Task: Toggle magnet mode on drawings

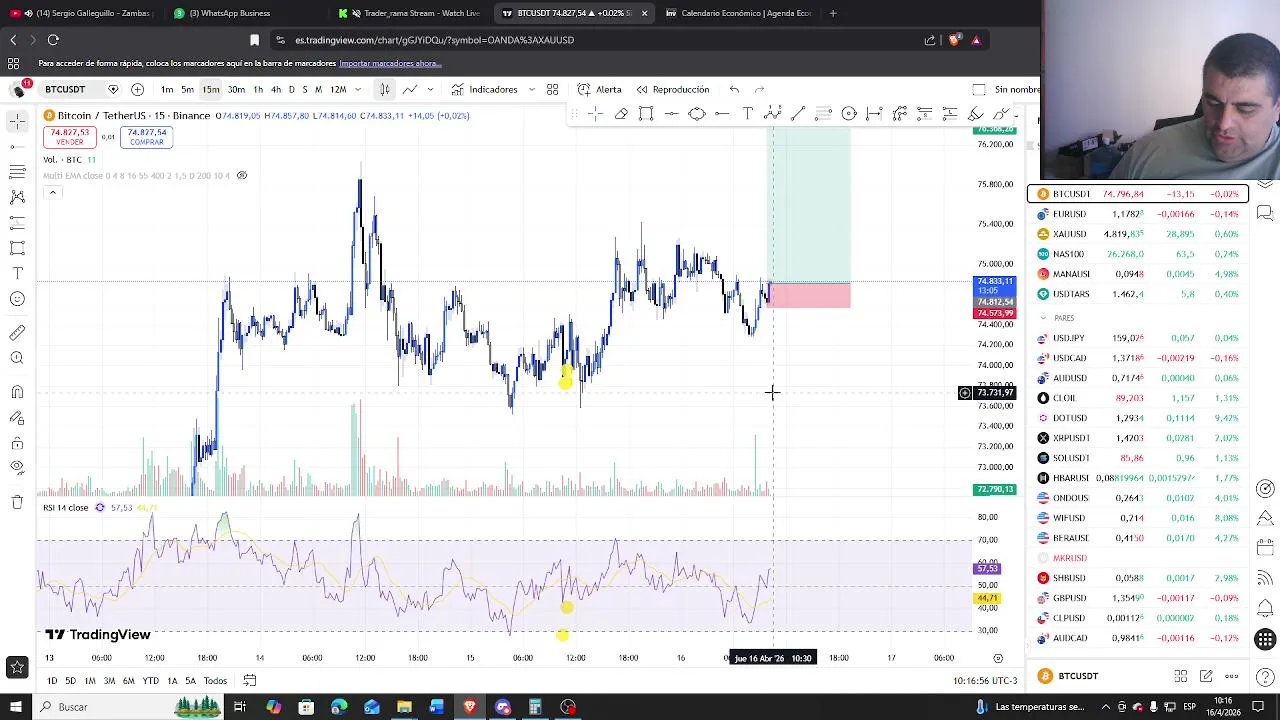Action: pyautogui.click(x=17, y=392)
